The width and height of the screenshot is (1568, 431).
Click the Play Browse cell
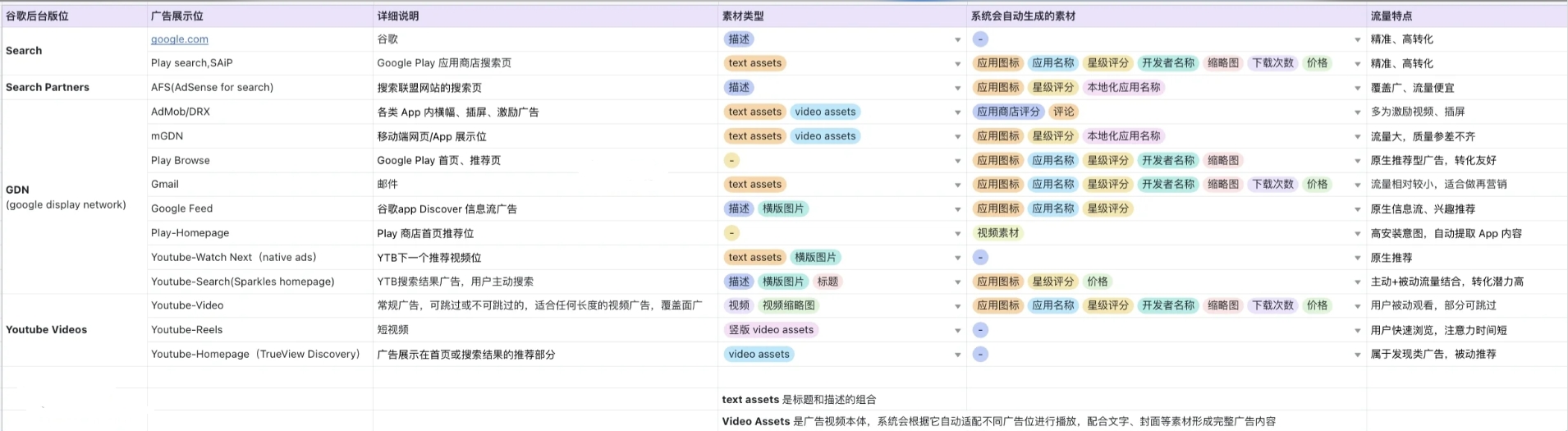(260, 160)
